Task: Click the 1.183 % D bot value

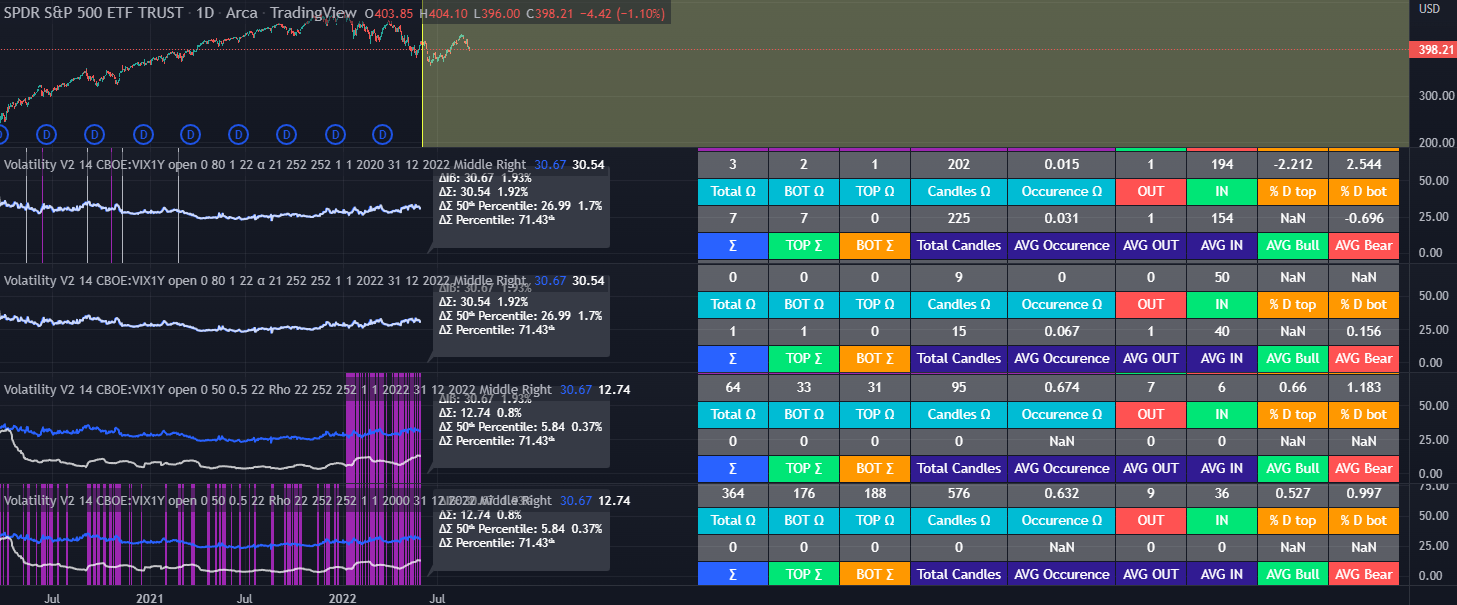Action: pyautogui.click(x=1364, y=387)
